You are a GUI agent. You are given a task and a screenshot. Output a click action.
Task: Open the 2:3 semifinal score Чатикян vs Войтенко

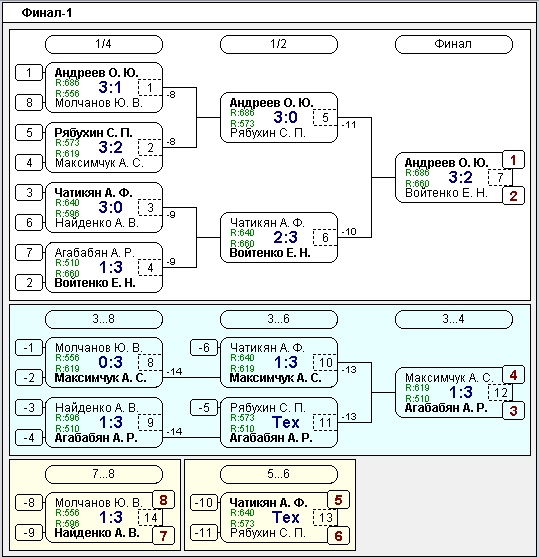(286, 237)
